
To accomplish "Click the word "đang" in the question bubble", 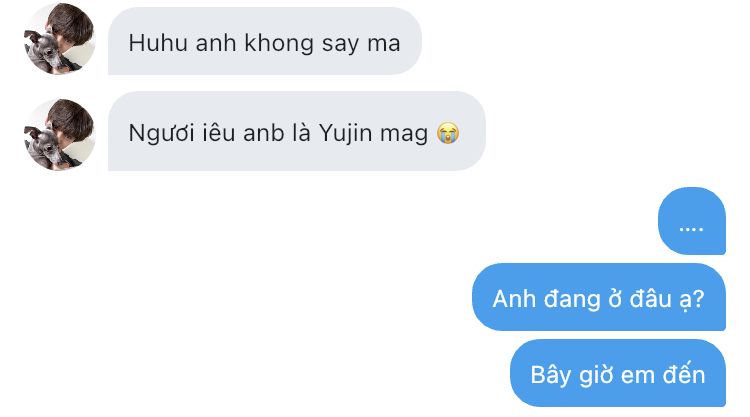I will tap(572, 299).
